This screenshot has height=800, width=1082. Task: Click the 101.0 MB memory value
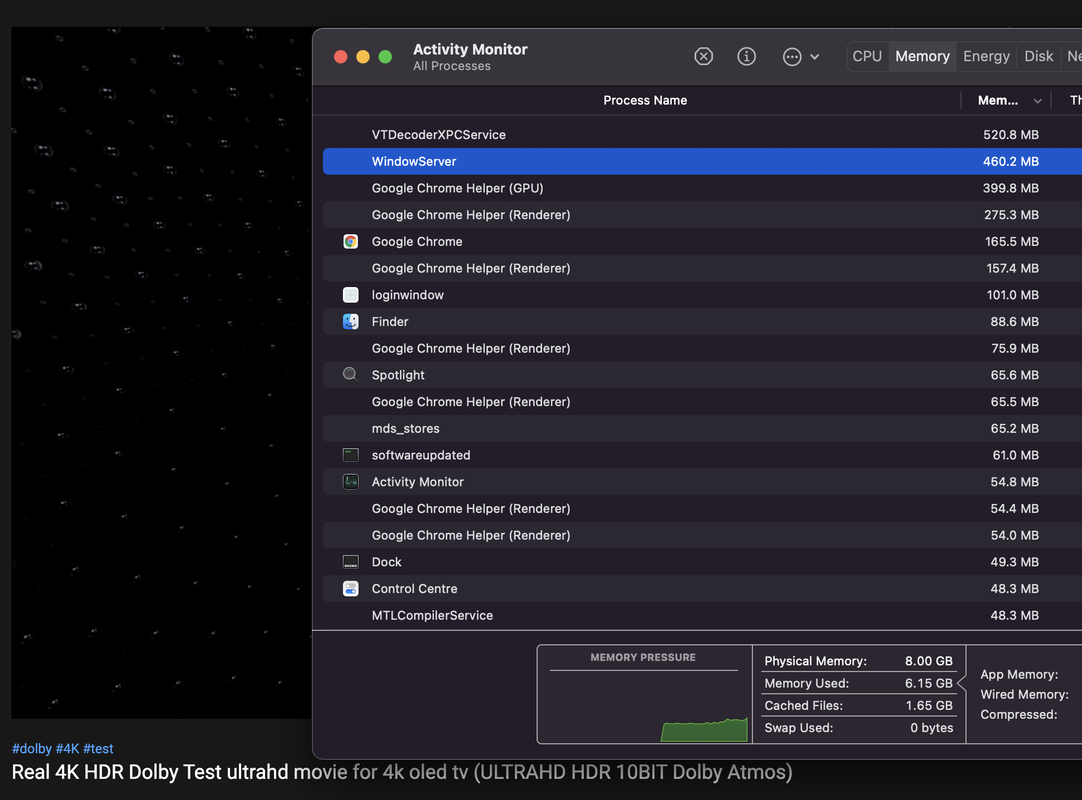pos(1012,295)
